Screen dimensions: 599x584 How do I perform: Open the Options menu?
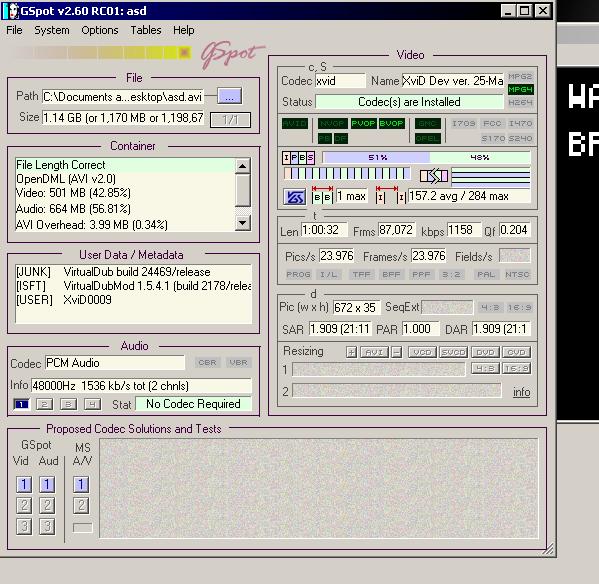tap(100, 30)
